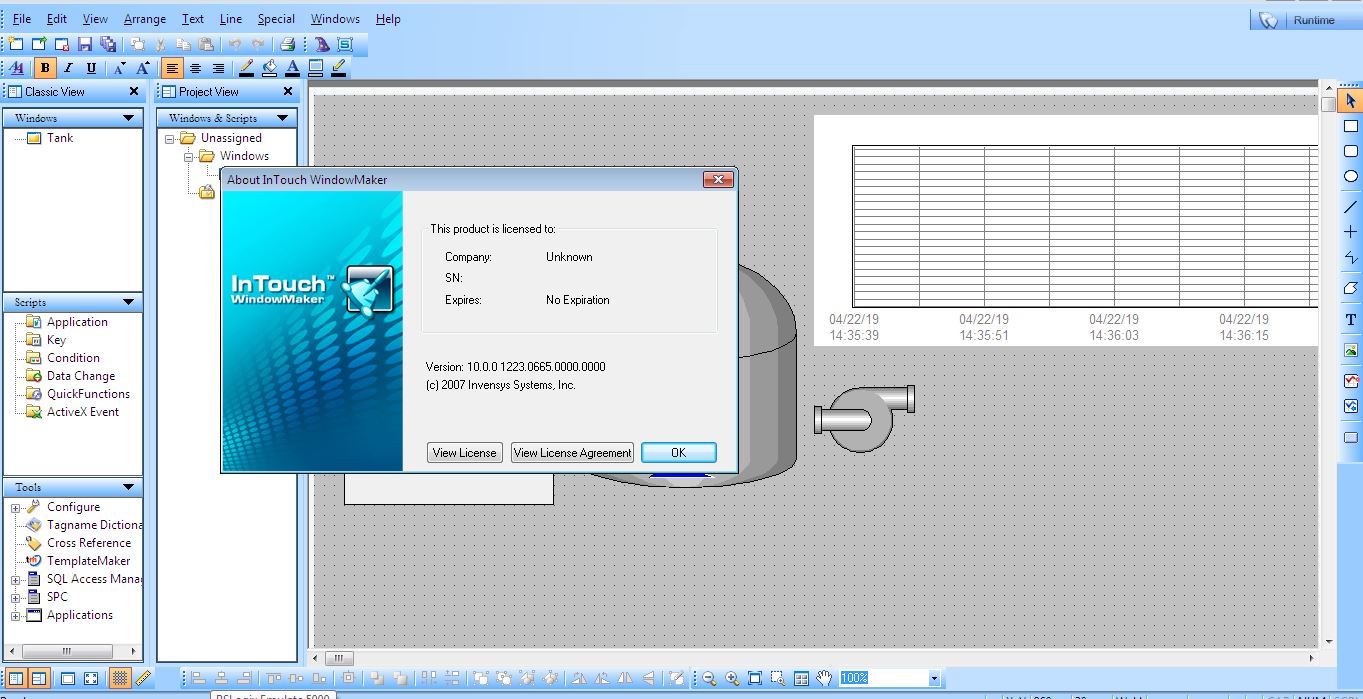
Task: Open the Windows menu
Action: tap(335, 19)
